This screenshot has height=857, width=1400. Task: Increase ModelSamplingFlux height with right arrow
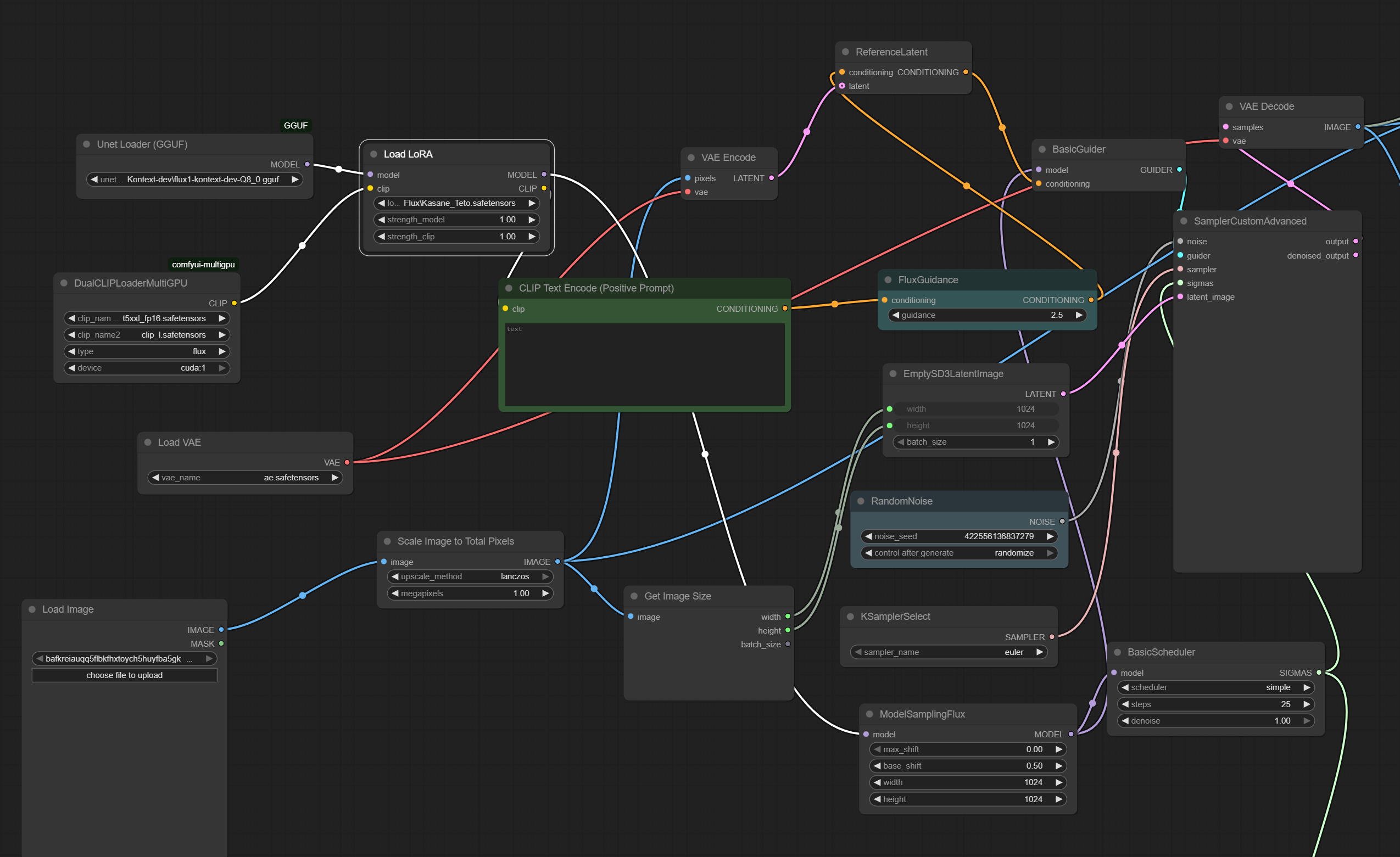point(1058,799)
